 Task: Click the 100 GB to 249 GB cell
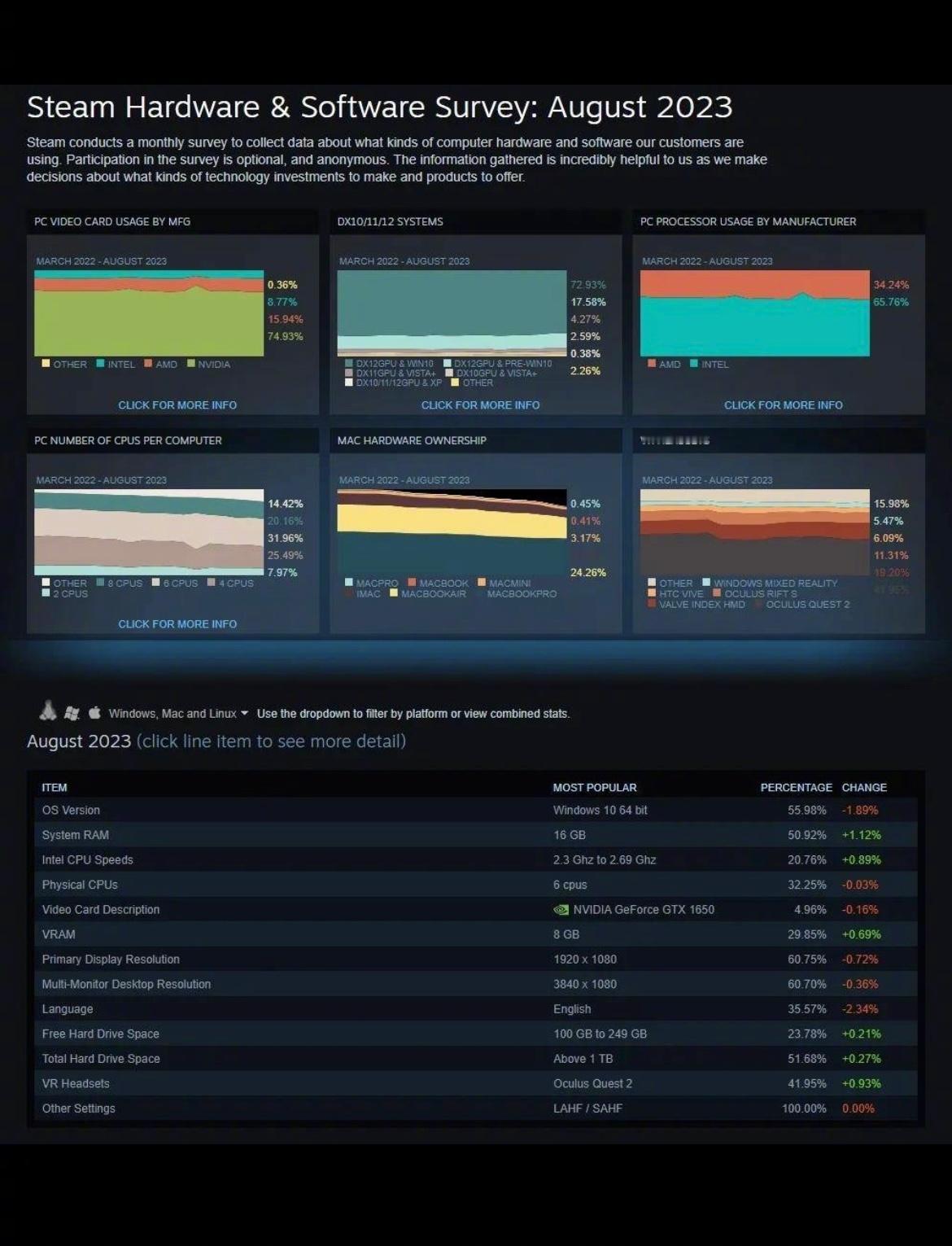(x=600, y=1034)
